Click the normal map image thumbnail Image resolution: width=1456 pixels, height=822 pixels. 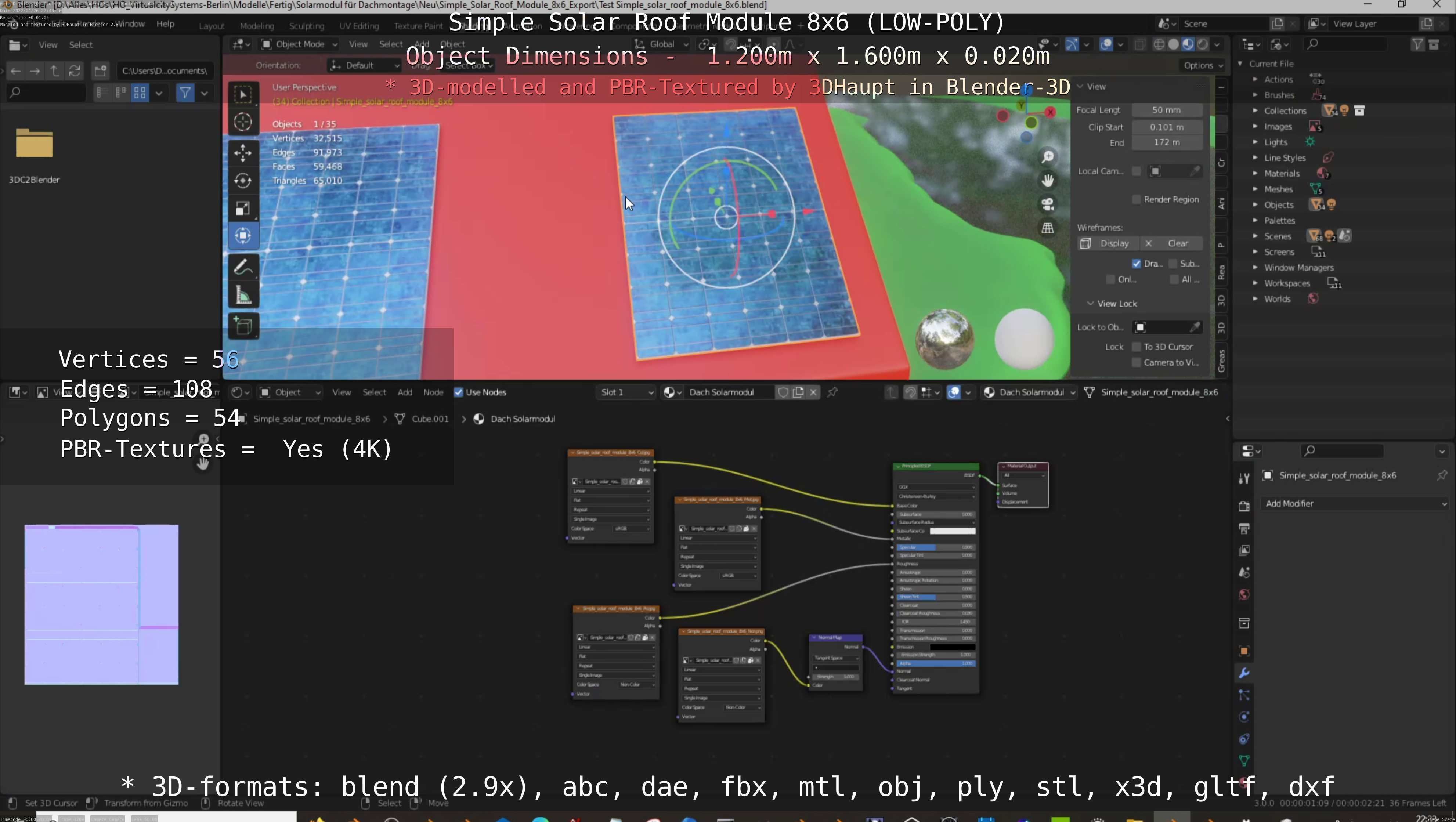click(101, 605)
